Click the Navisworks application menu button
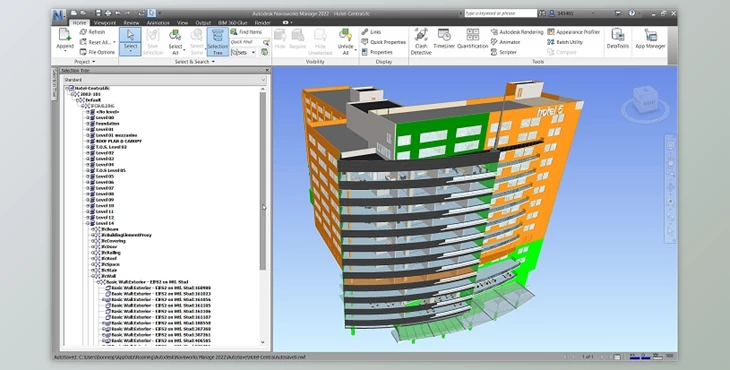 click(x=59, y=15)
